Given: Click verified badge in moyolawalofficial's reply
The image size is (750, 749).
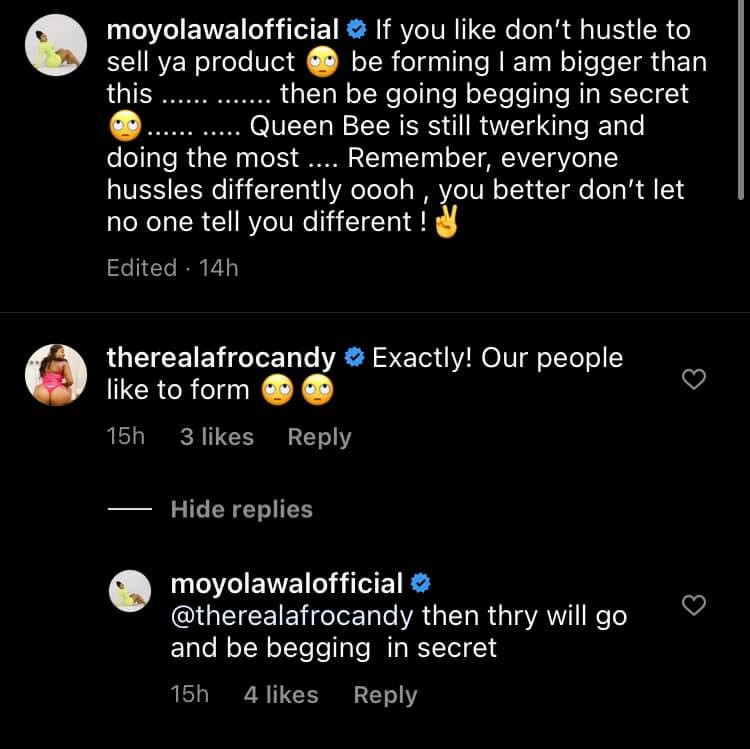Looking at the screenshot, I should click(422, 583).
